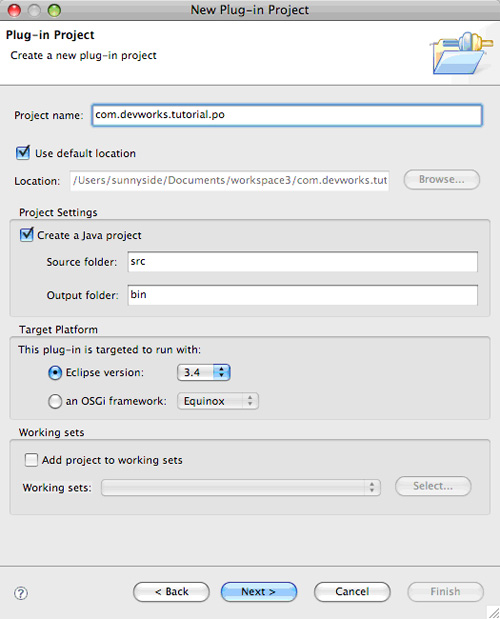
Task: Click the 'Working sets' group heading
Action: click(52, 432)
